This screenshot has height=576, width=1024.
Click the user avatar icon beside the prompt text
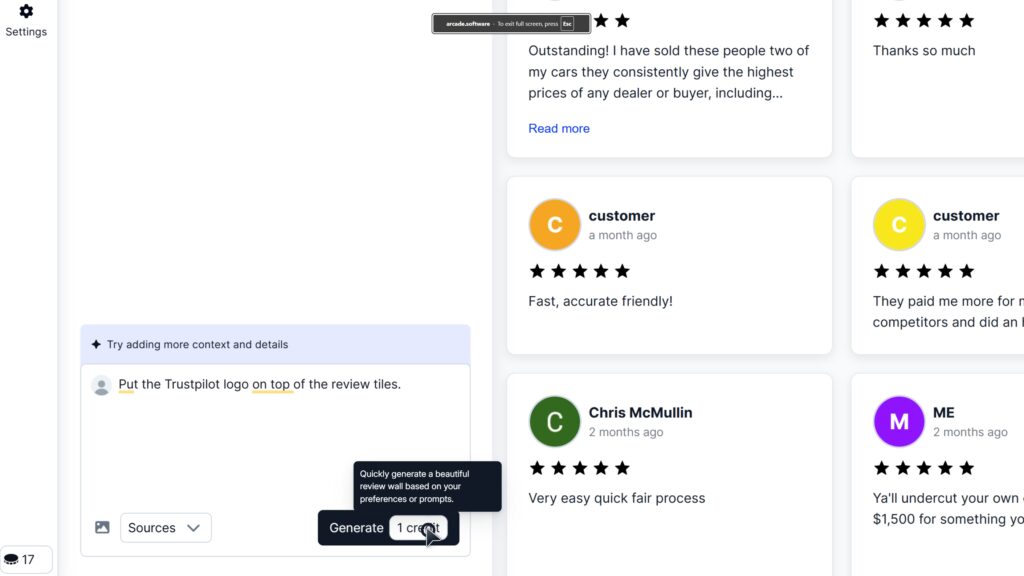coord(101,385)
